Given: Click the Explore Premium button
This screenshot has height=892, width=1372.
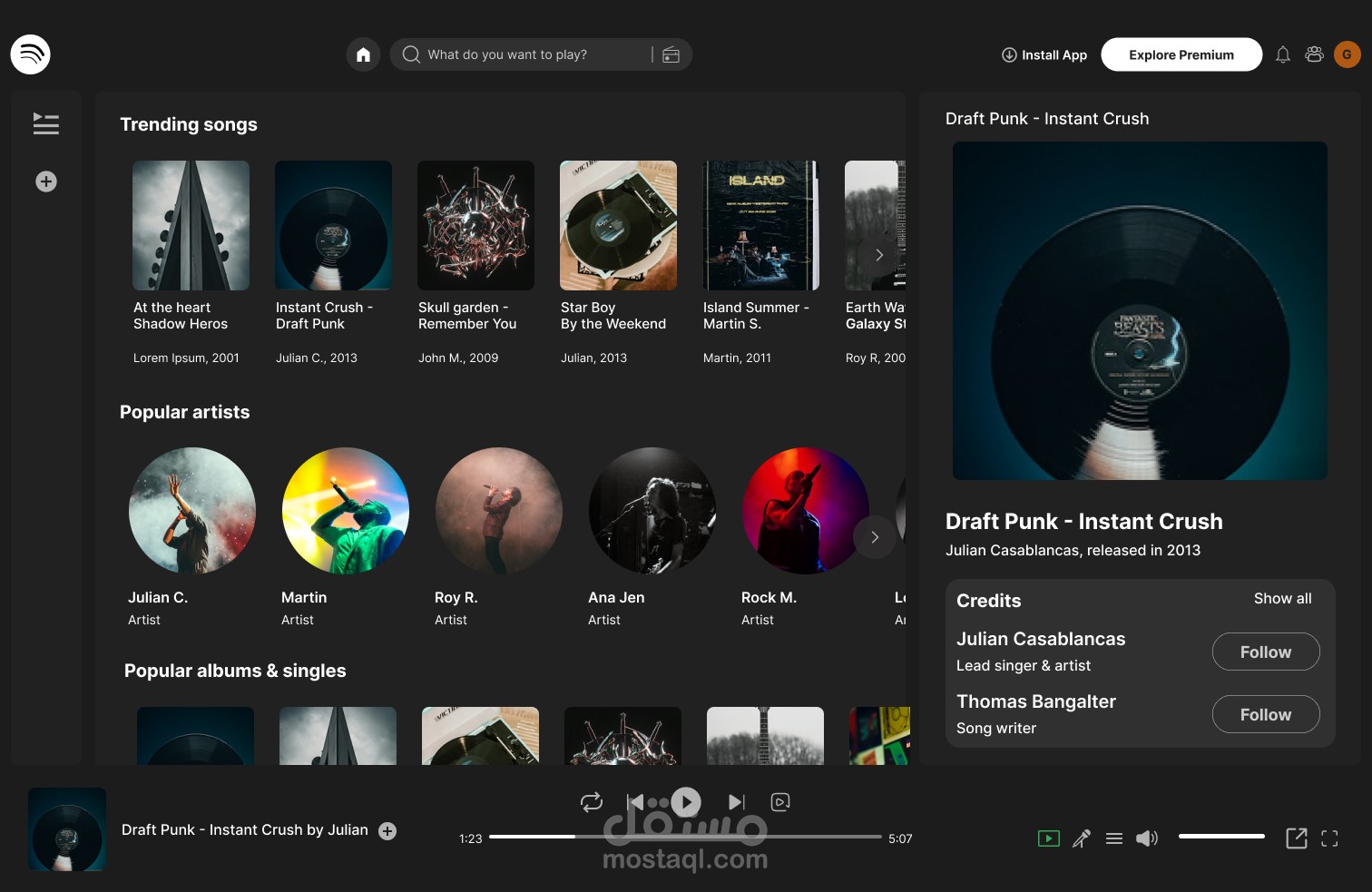Looking at the screenshot, I should tap(1181, 54).
